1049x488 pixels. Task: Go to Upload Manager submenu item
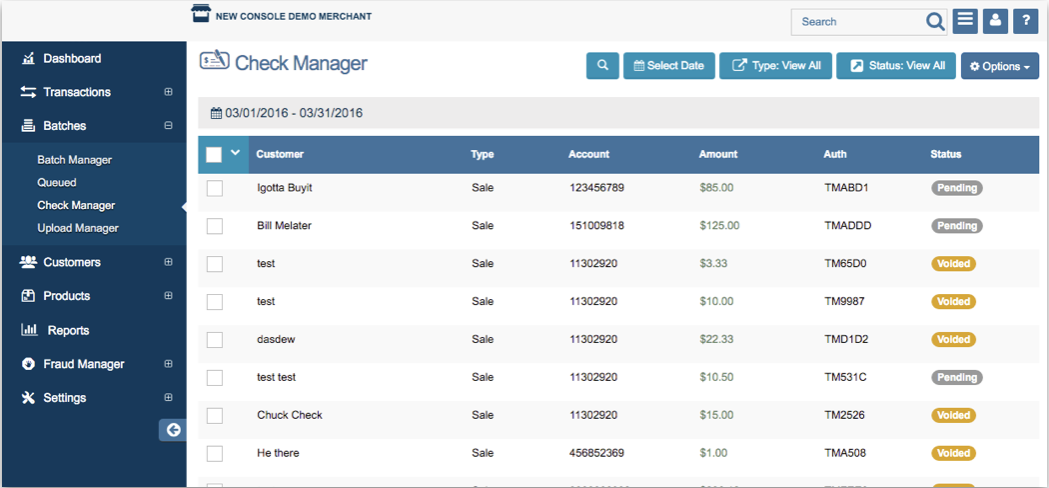77,228
